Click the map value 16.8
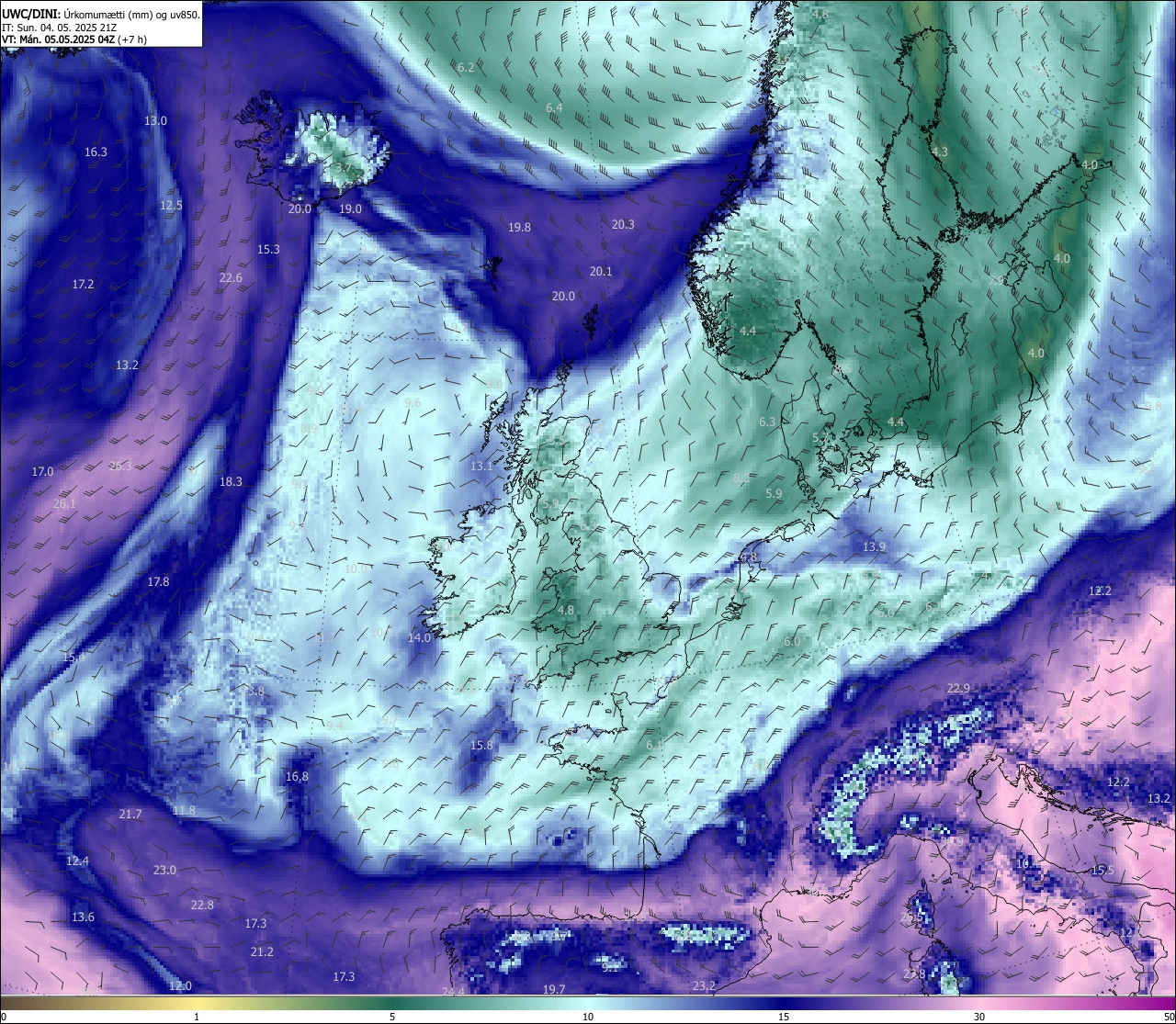This screenshot has width=1176, height=1024. (297, 777)
